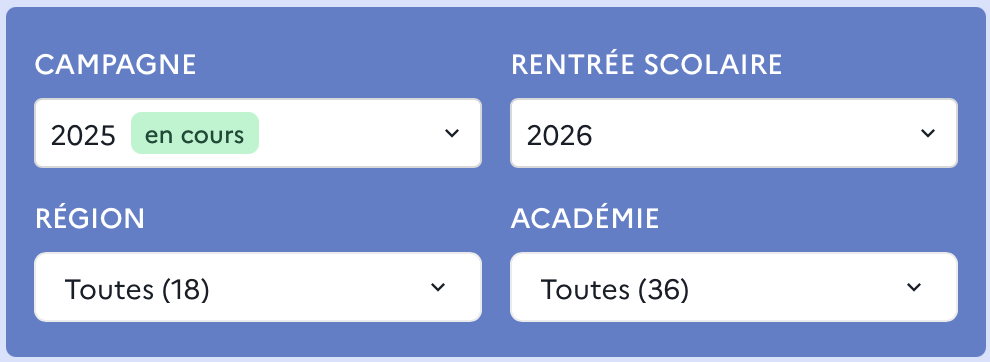Click the RÉGION field label
The height and width of the screenshot is (362, 990).
[90, 218]
